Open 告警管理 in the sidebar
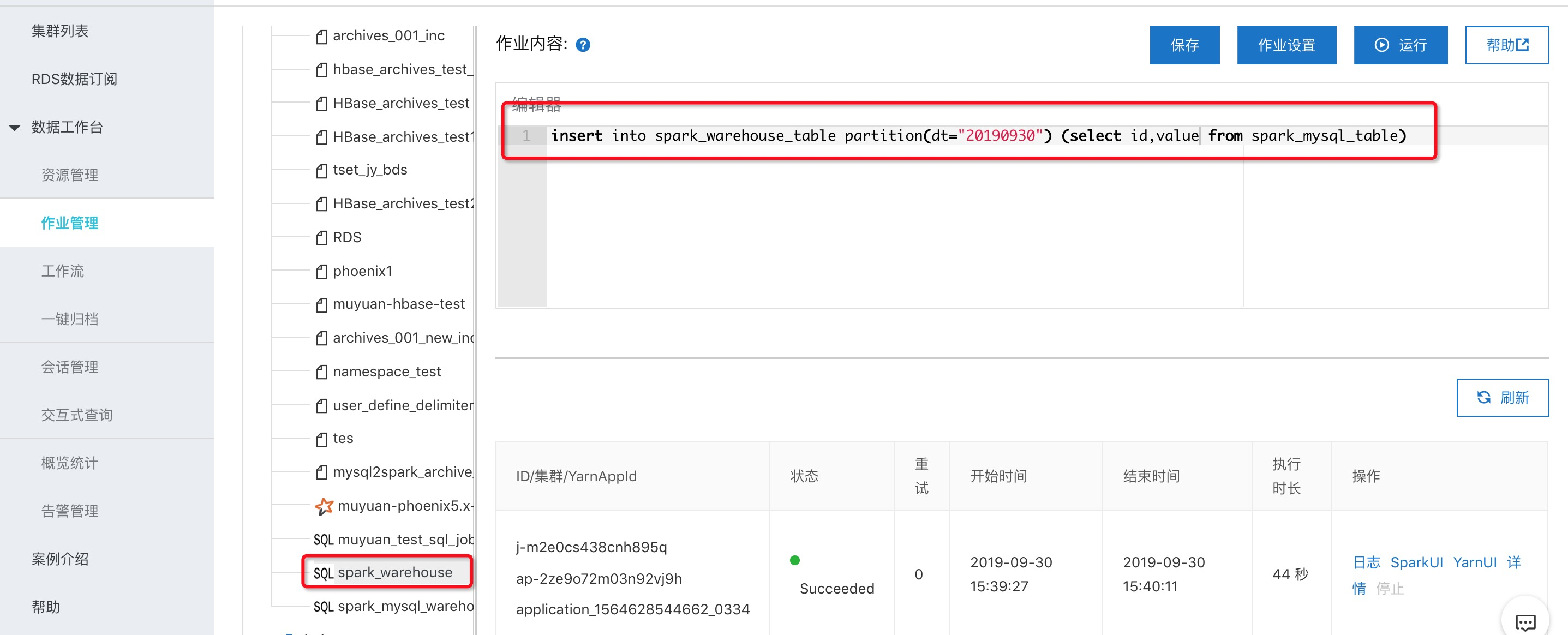 (x=69, y=512)
